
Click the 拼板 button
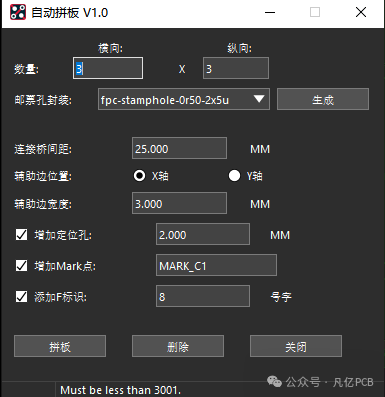point(60,346)
